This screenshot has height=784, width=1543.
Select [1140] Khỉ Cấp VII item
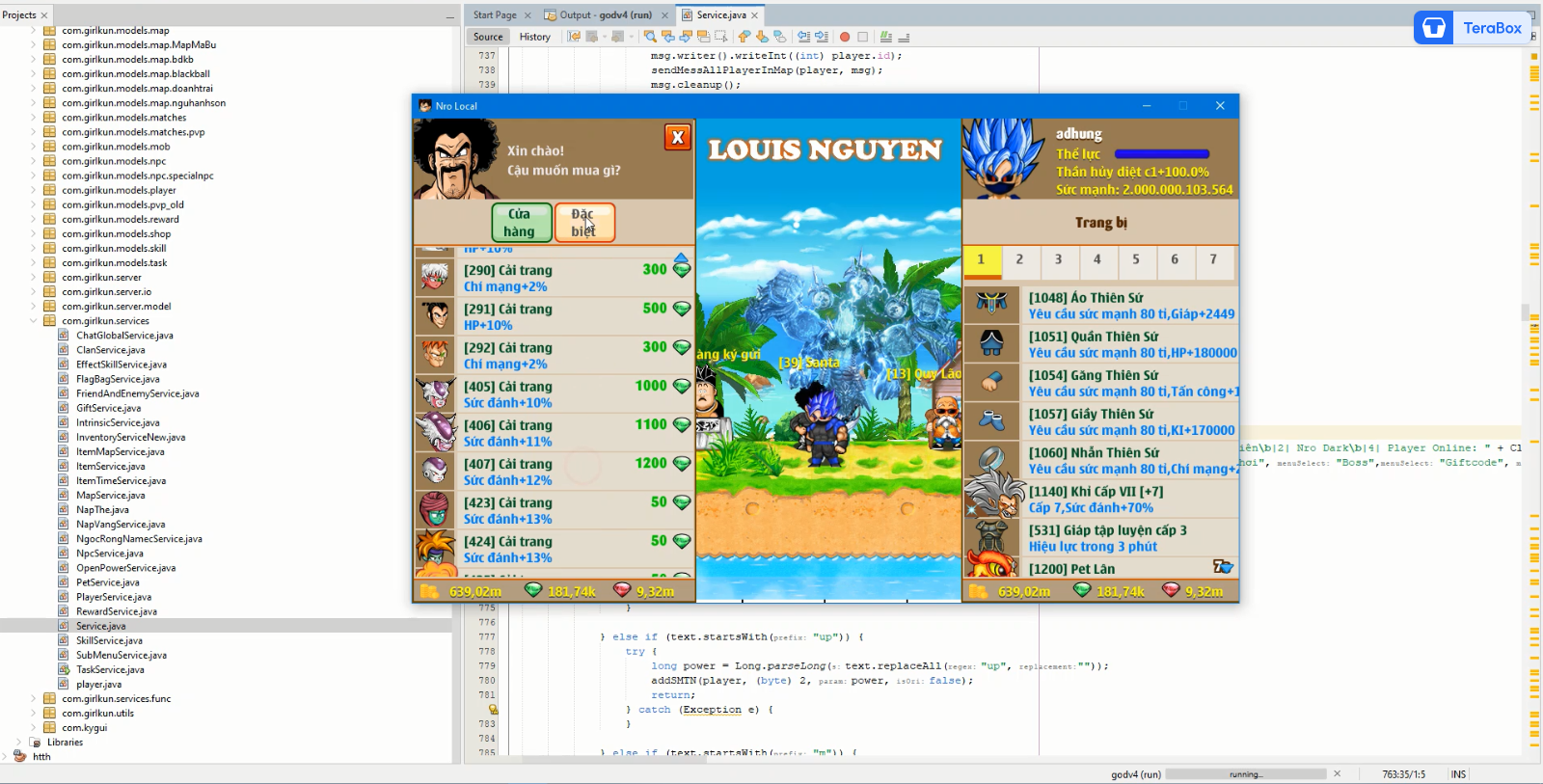point(1101,499)
